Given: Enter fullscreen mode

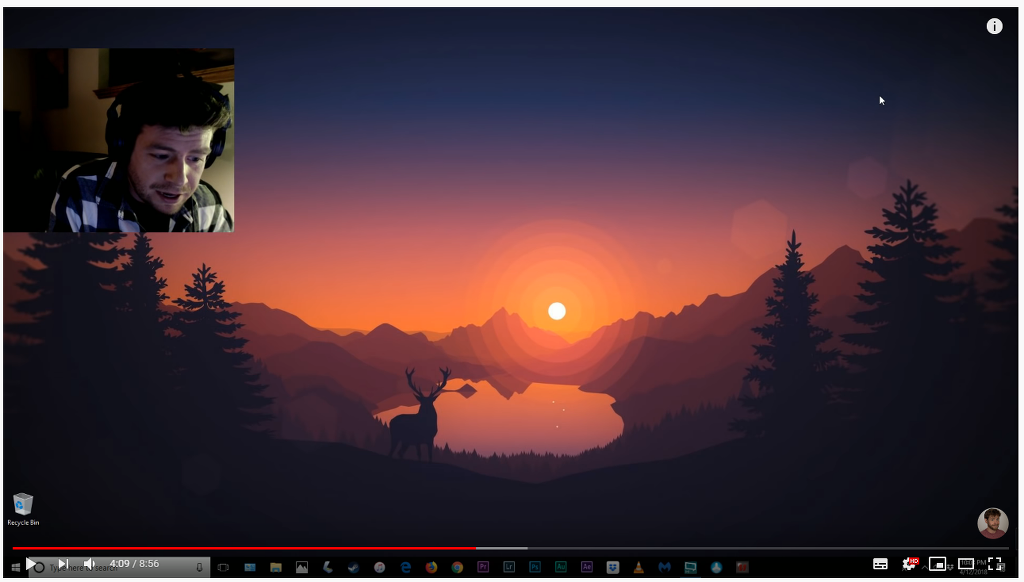Looking at the screenshot, I should click(995, 564).
